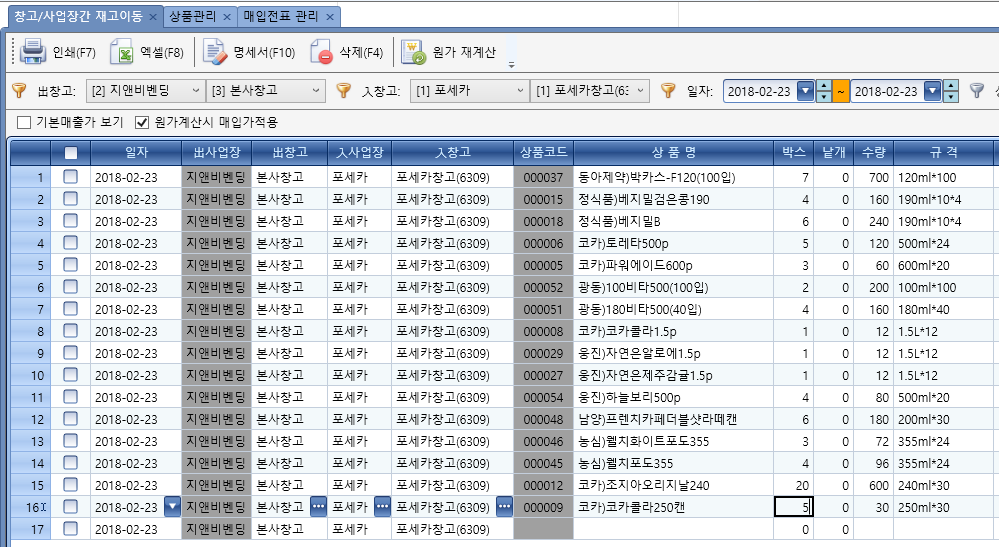
Task: Check the row 16 코카콜라250캔 checkbox
Action: tap(71, 507)
